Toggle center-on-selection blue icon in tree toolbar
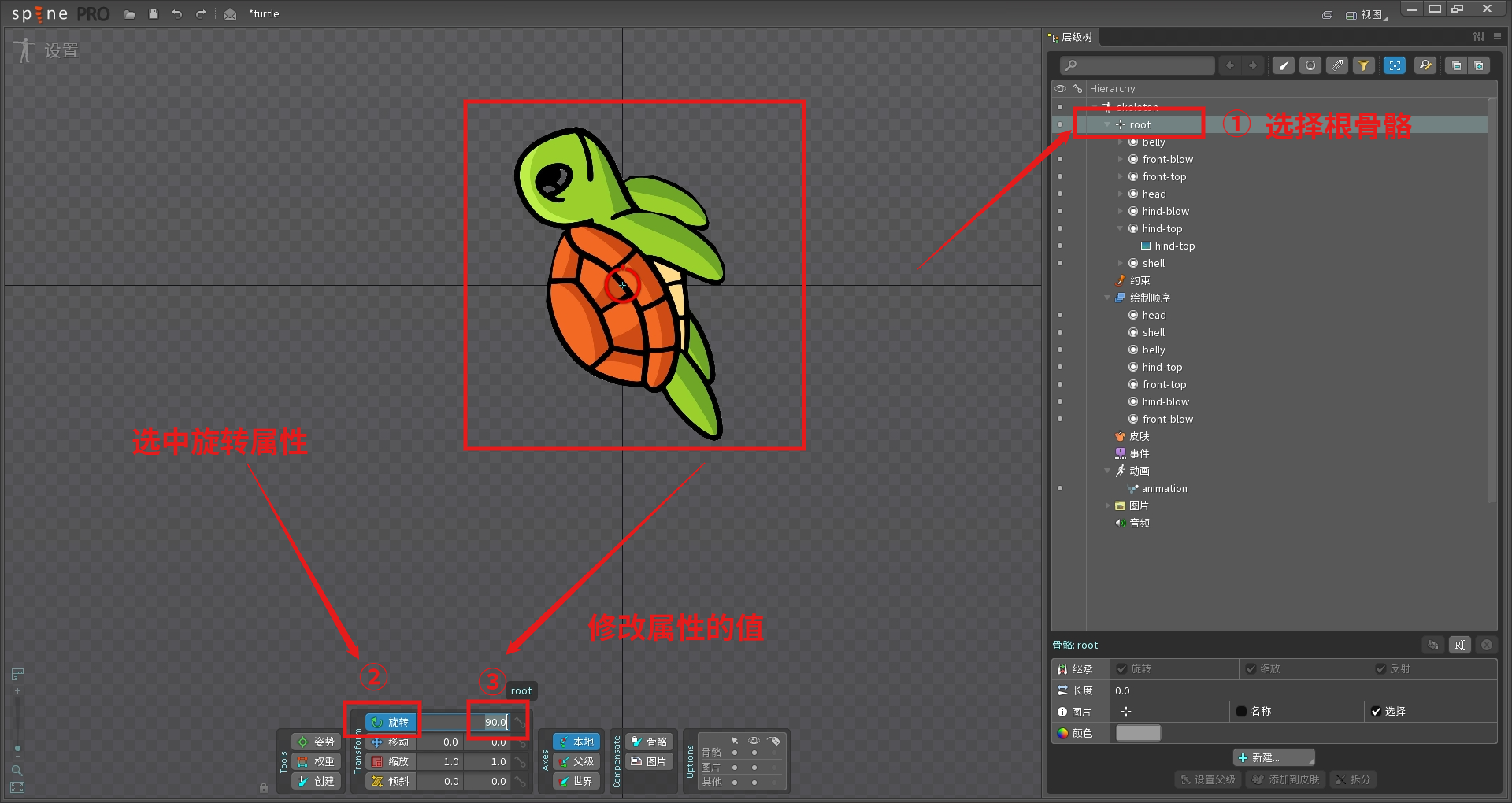 pyautogui.click(x=1395, y=65)
